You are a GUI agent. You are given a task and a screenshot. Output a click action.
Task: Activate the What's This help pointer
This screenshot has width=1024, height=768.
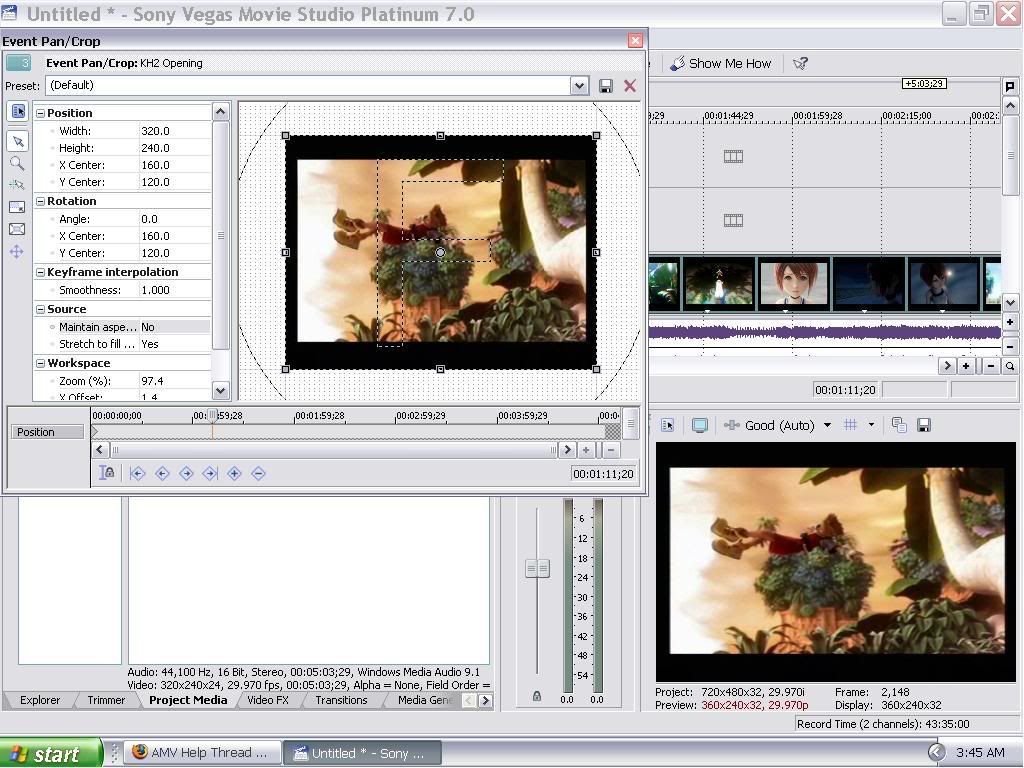[x=800, y=63]
